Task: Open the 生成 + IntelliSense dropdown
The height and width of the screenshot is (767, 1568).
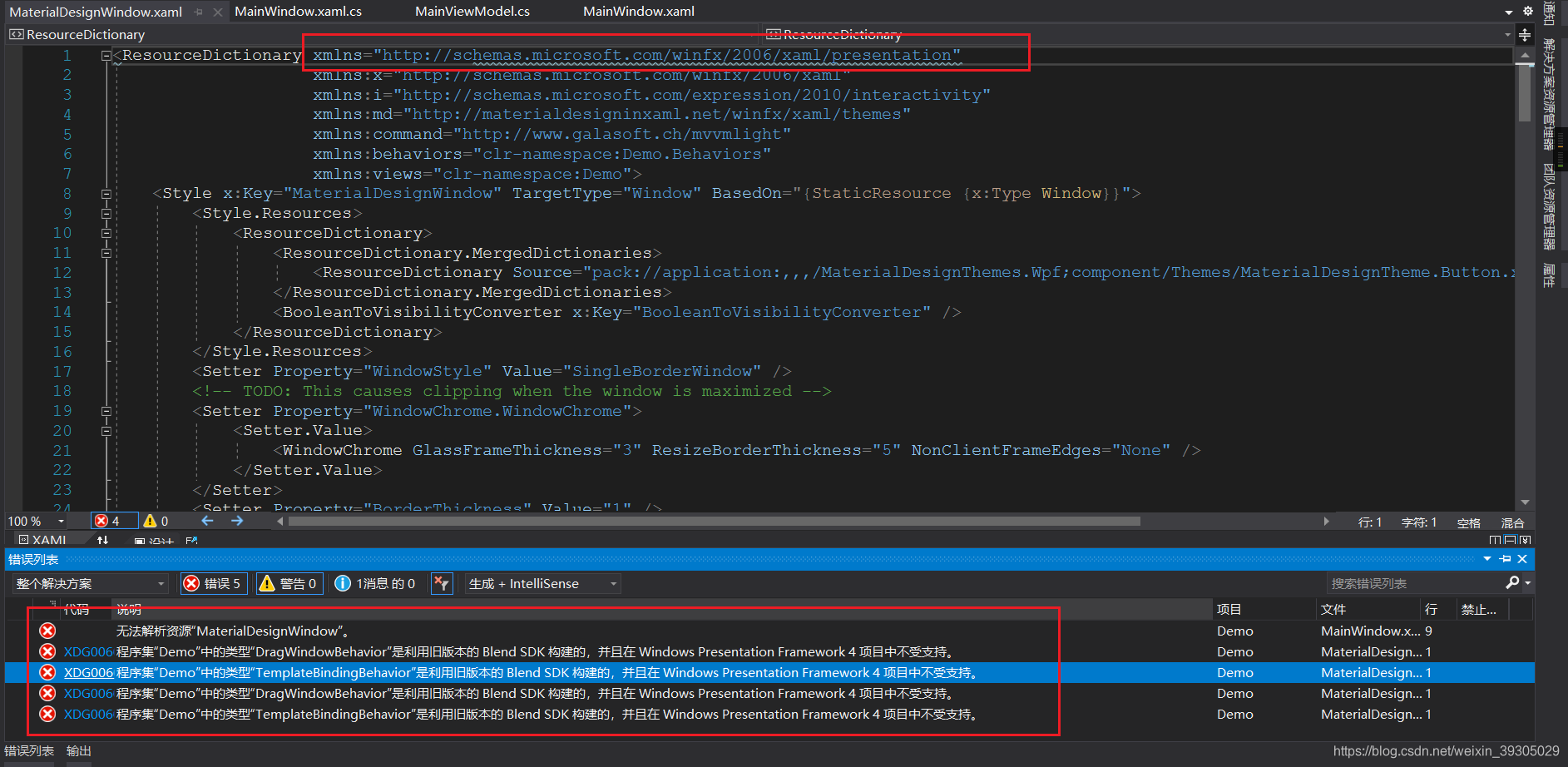Action: (542, 583)
